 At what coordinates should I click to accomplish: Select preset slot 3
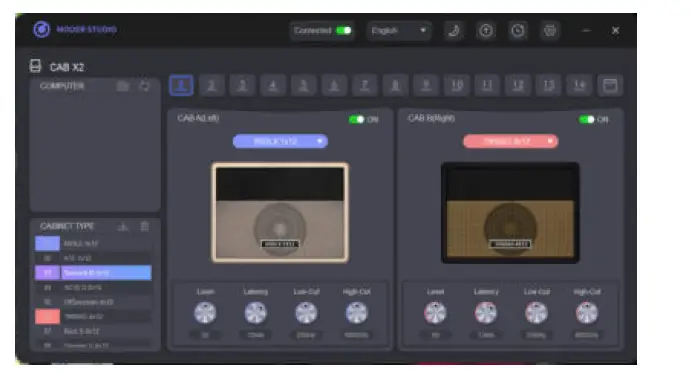point(242,85)
